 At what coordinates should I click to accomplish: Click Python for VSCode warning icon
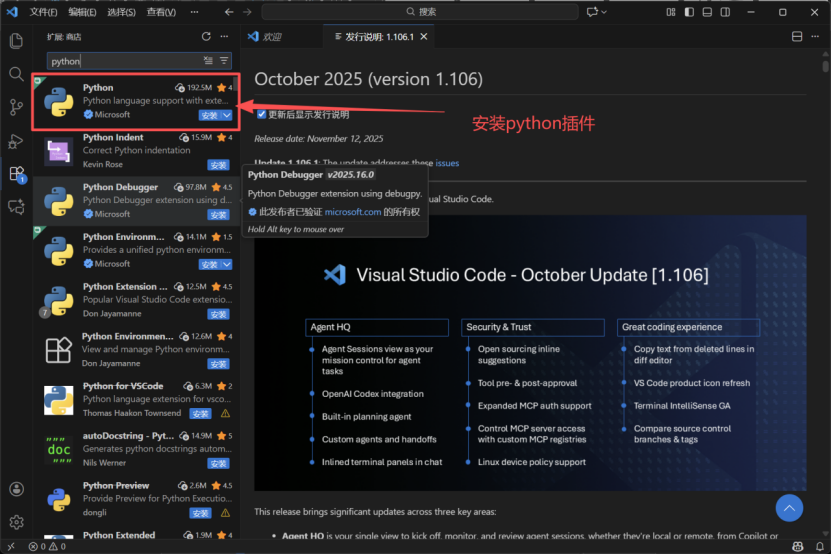pyautogui.click(x=225, y=413)
